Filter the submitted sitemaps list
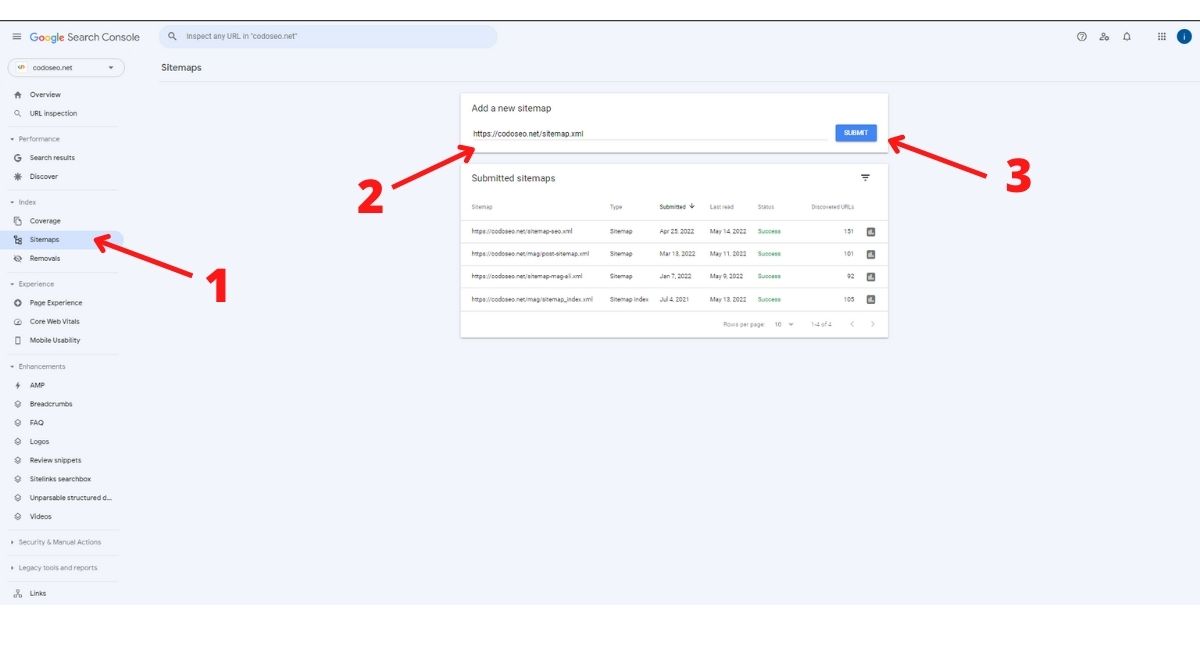This screenshot has width=1200, height=650. (x=865, y=178)
